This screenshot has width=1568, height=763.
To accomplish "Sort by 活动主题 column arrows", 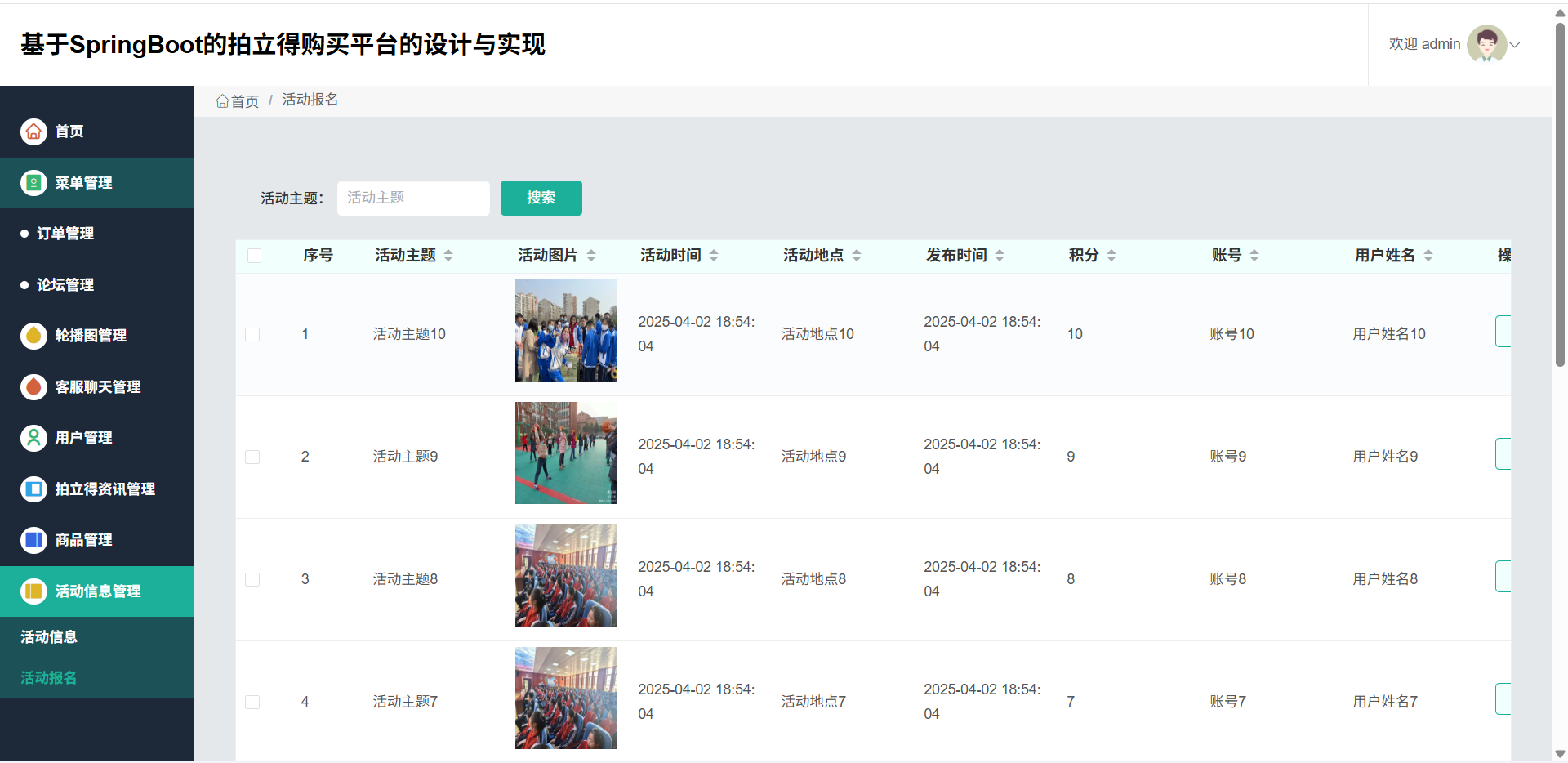I will click(448, 256).
